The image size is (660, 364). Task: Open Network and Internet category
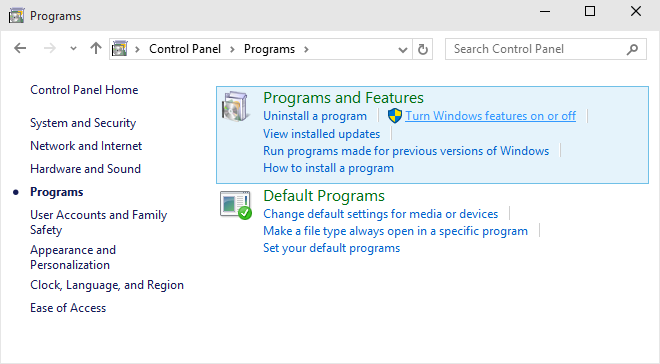(86, 146)
